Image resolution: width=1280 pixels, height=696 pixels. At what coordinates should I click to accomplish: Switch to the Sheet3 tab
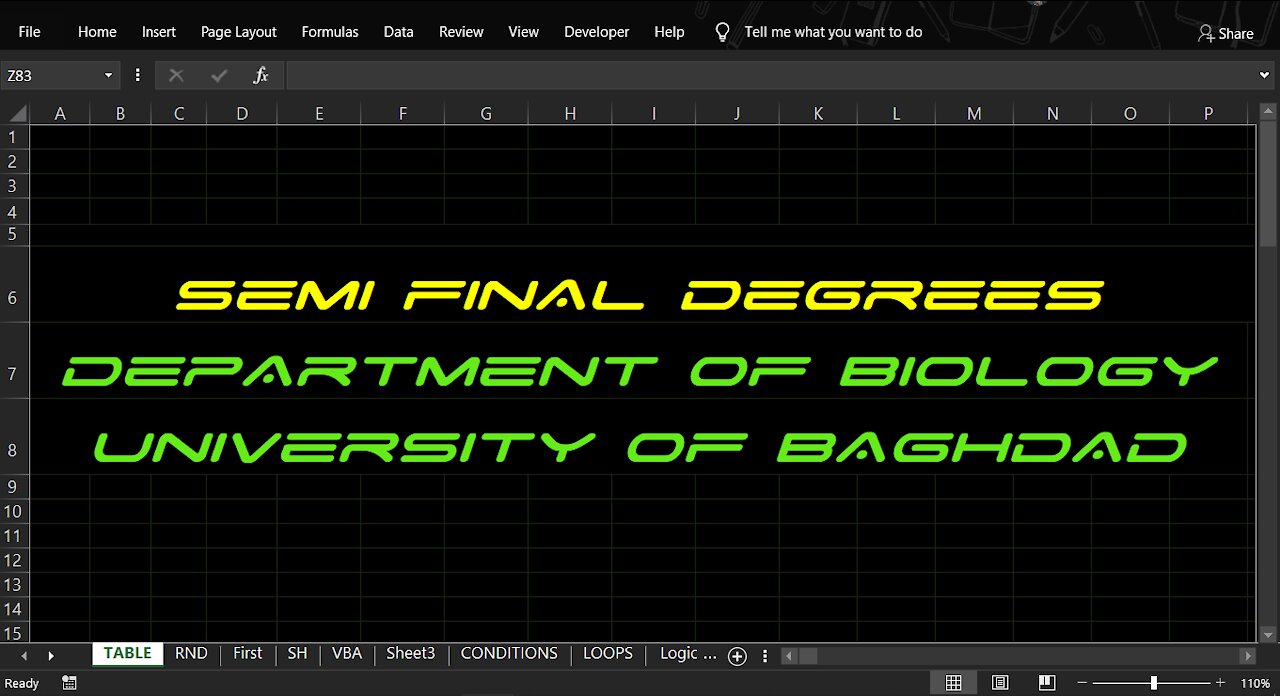click(x=411, y=653)
